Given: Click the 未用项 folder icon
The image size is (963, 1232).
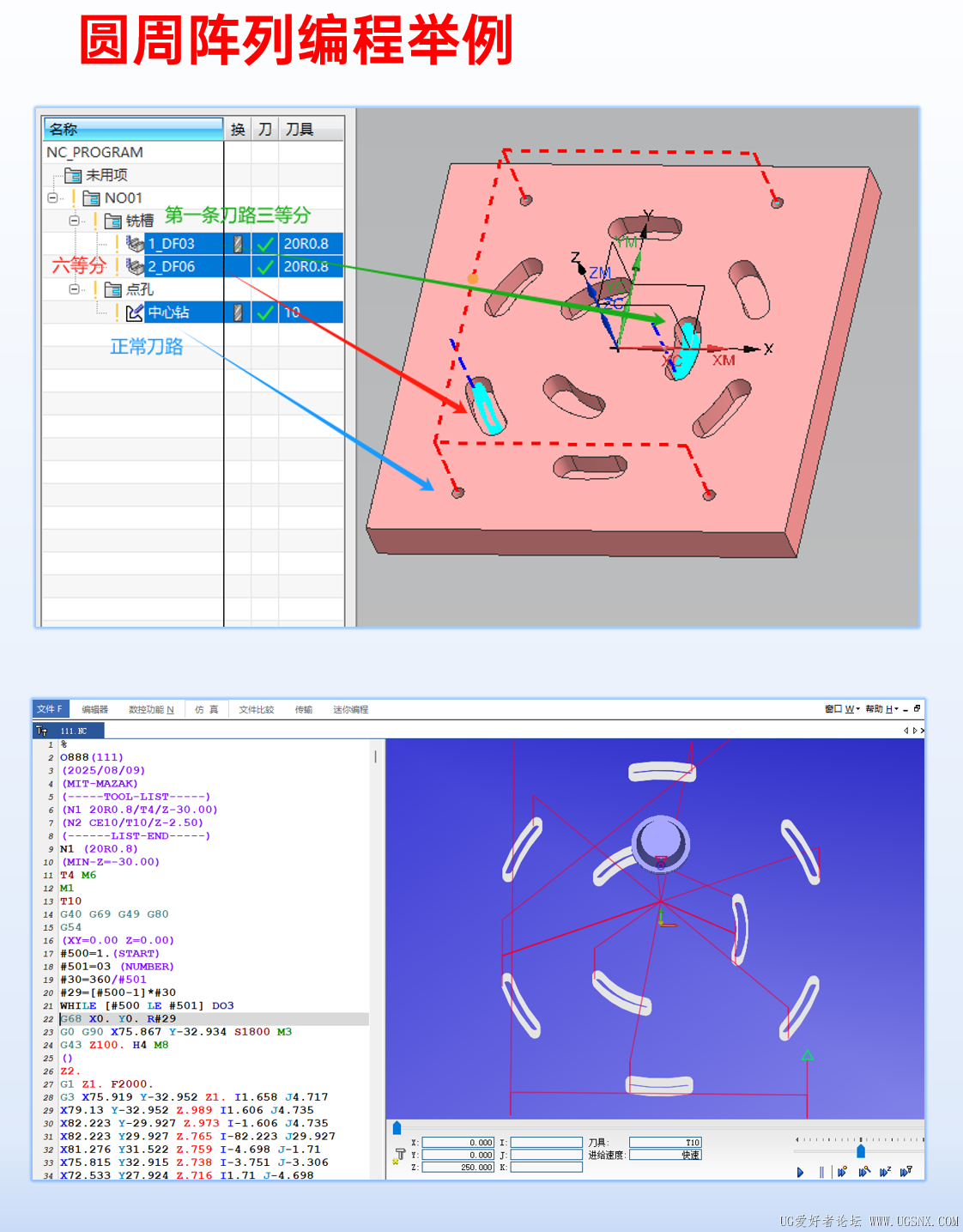Looking at the screenshot, I should tap(73, 175).
